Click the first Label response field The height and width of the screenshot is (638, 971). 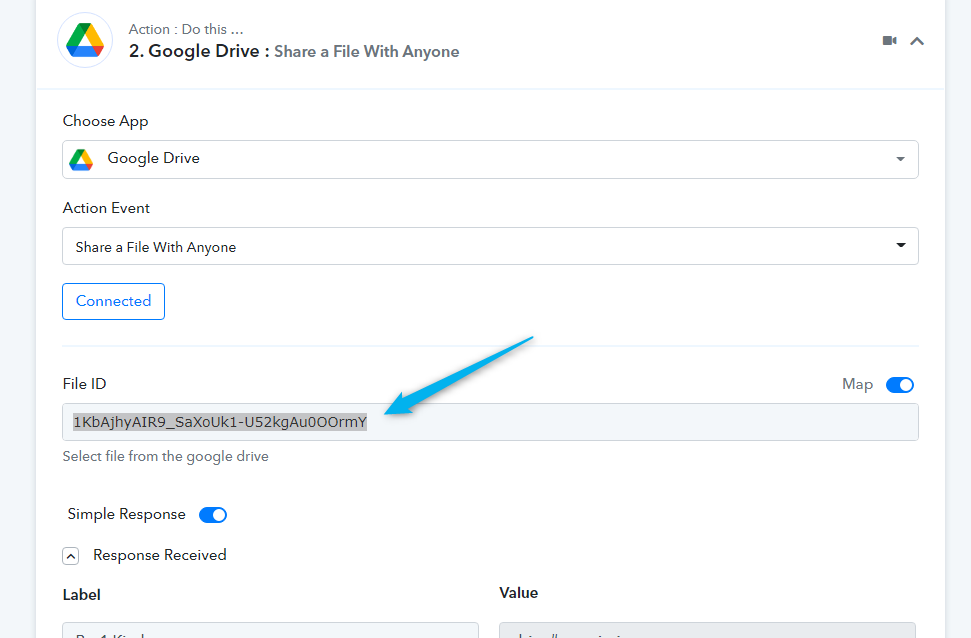click(271, 630)
